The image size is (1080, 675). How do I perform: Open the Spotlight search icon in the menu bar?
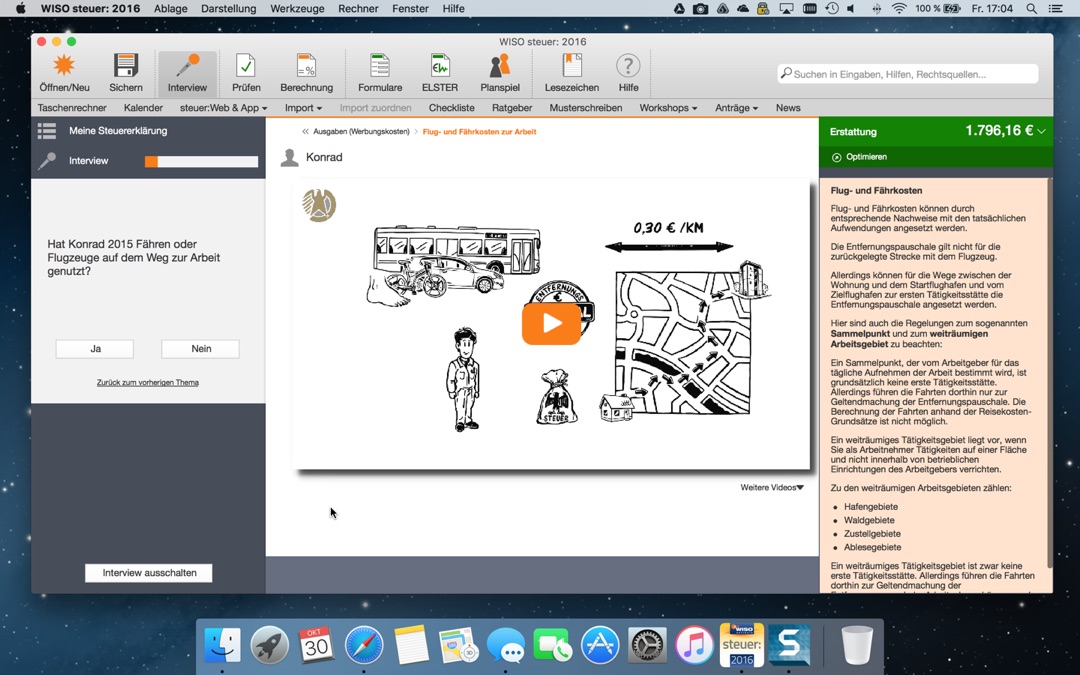[1031, 8]
